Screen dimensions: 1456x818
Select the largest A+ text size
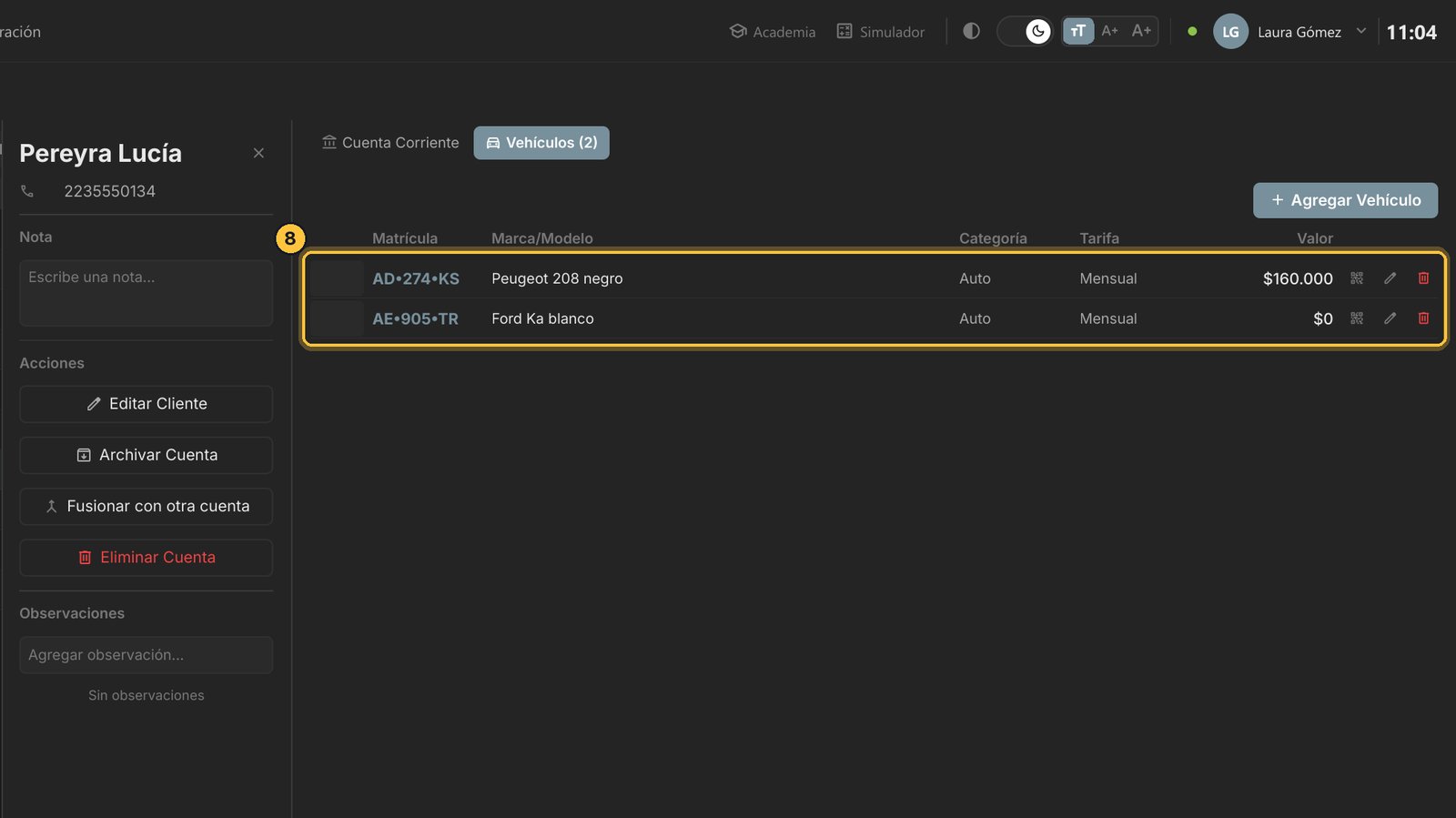click(x=1141, y=31)
